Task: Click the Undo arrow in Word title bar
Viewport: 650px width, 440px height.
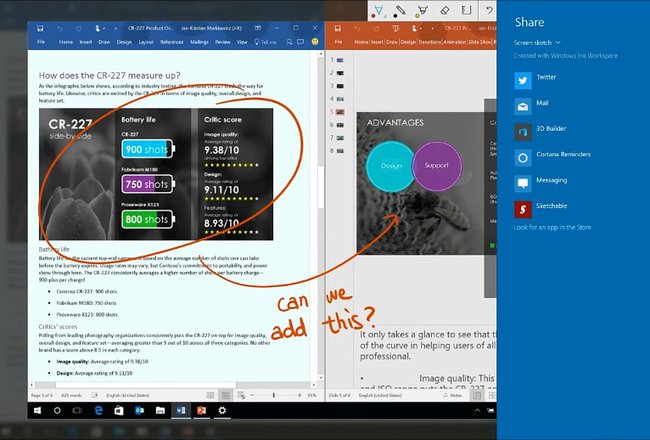Action: 60,28
